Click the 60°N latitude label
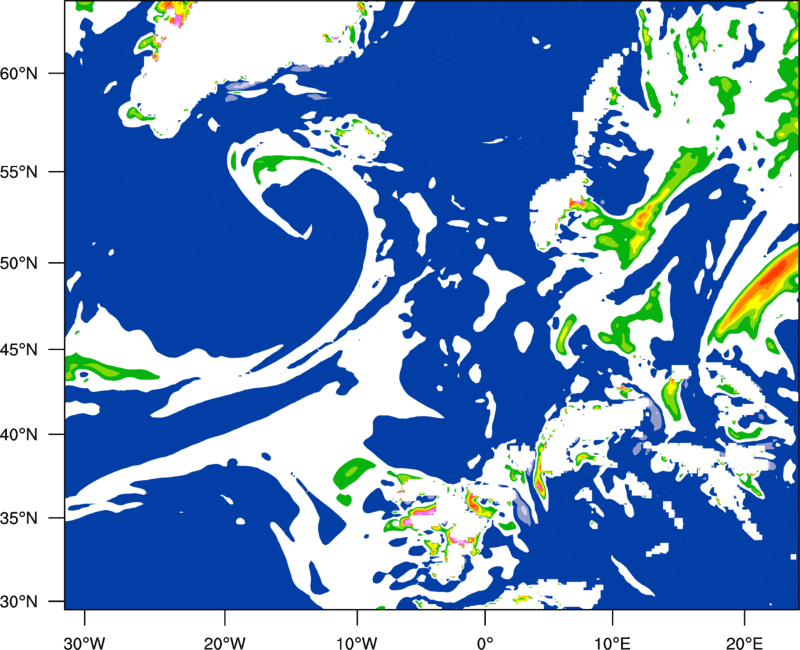800x650 pixels. coord(19,73)
